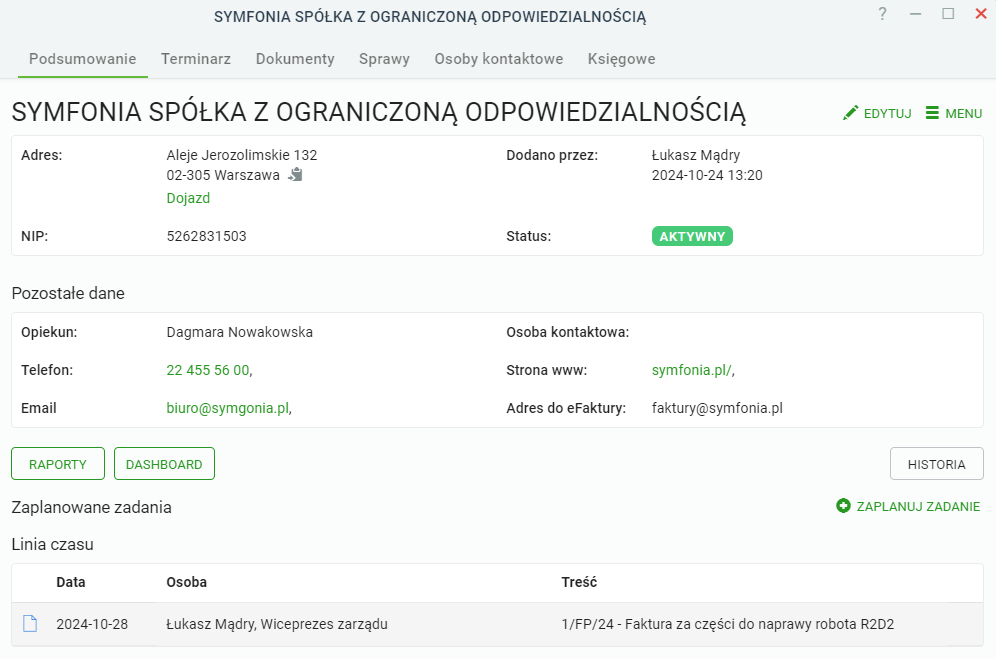Screen dimensions: 996x659
Task: Click the 02-305 Warszawa postal line
Action: [223, 175]
